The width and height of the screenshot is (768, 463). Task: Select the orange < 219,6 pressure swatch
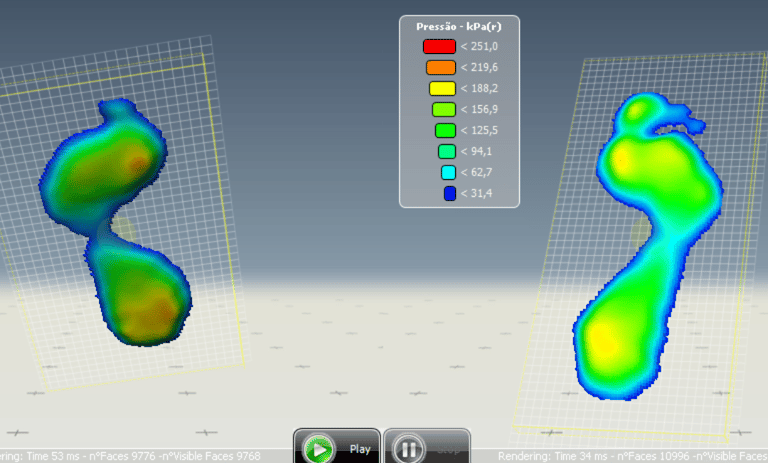point(441,68)
